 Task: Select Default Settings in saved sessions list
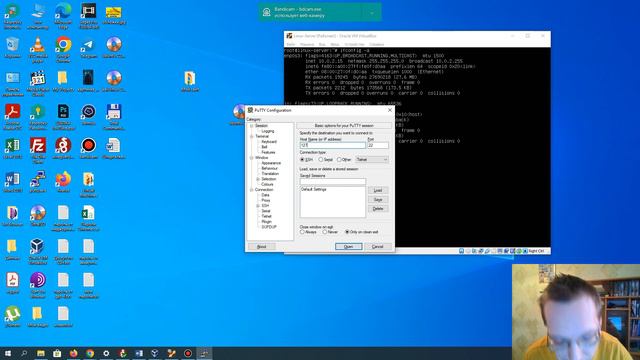[x=314, y=189]
